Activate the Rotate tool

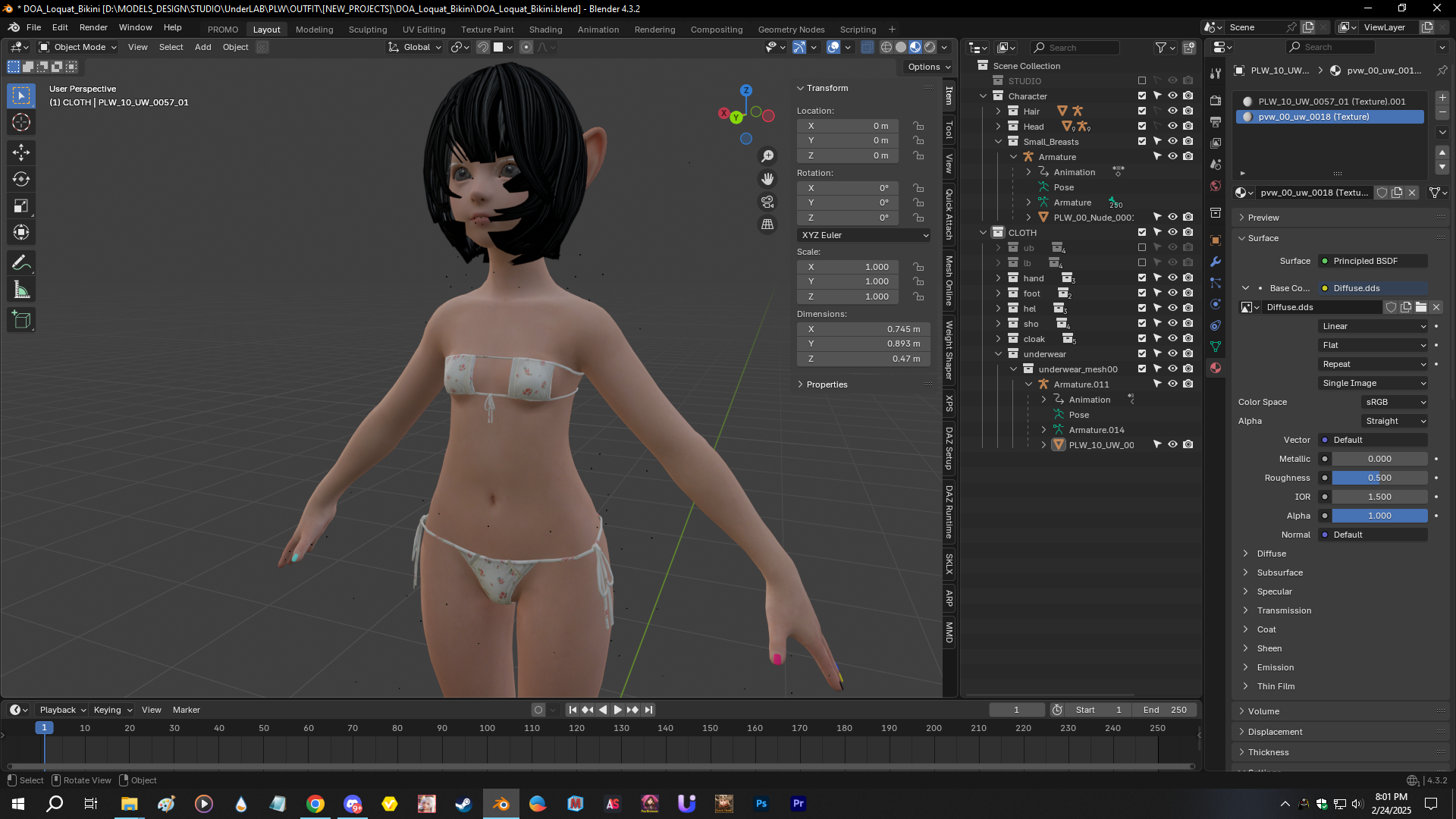tap(21, 179)
